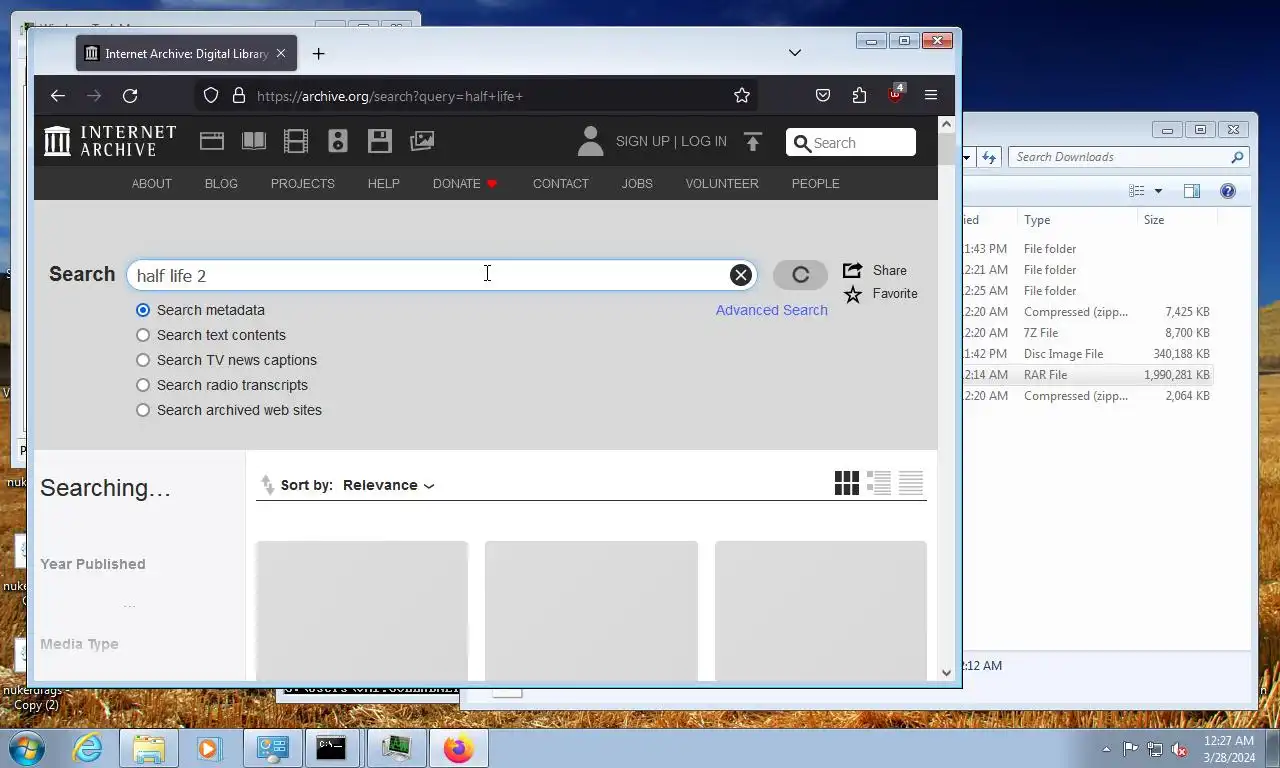Select the Internet Archive browser tab
This screenshot has width=1280, height=768.
(185, 54)
